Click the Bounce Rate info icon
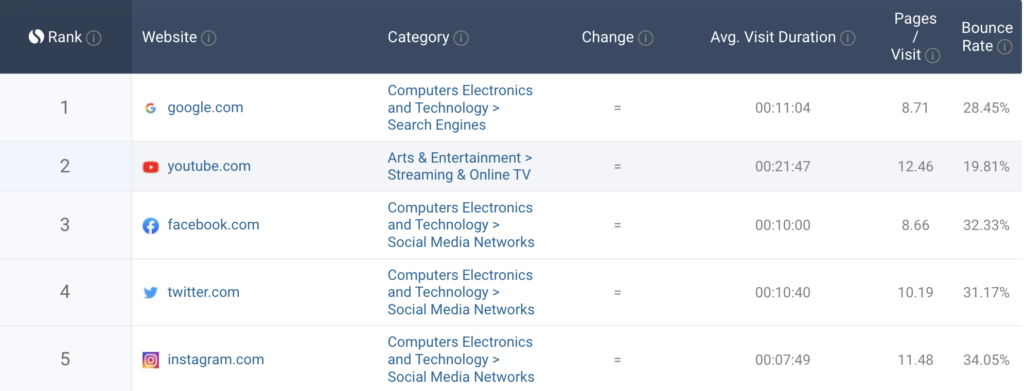The image size is (1024, 391). [x=1005, y=46]
